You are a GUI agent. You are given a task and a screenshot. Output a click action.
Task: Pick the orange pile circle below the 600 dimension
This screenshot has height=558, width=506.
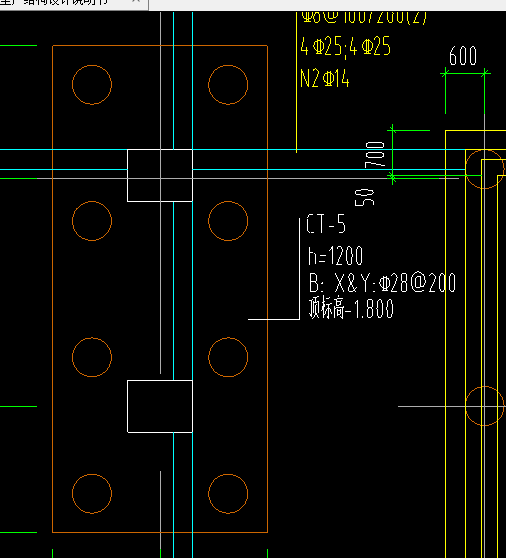[x=485, y=169]
